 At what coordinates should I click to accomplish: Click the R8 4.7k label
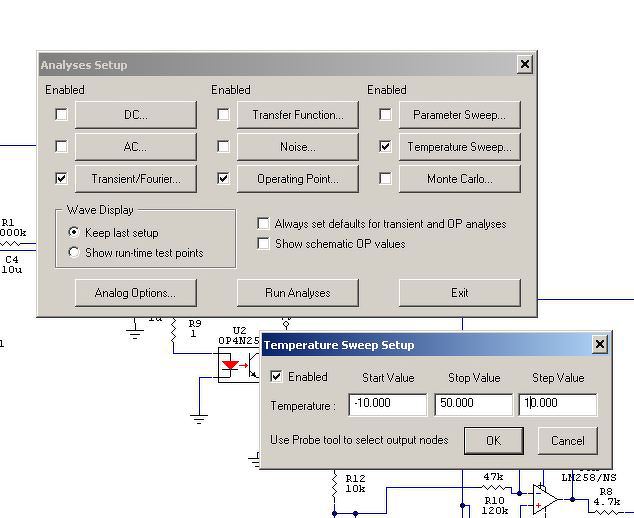(x=607, y=497)
